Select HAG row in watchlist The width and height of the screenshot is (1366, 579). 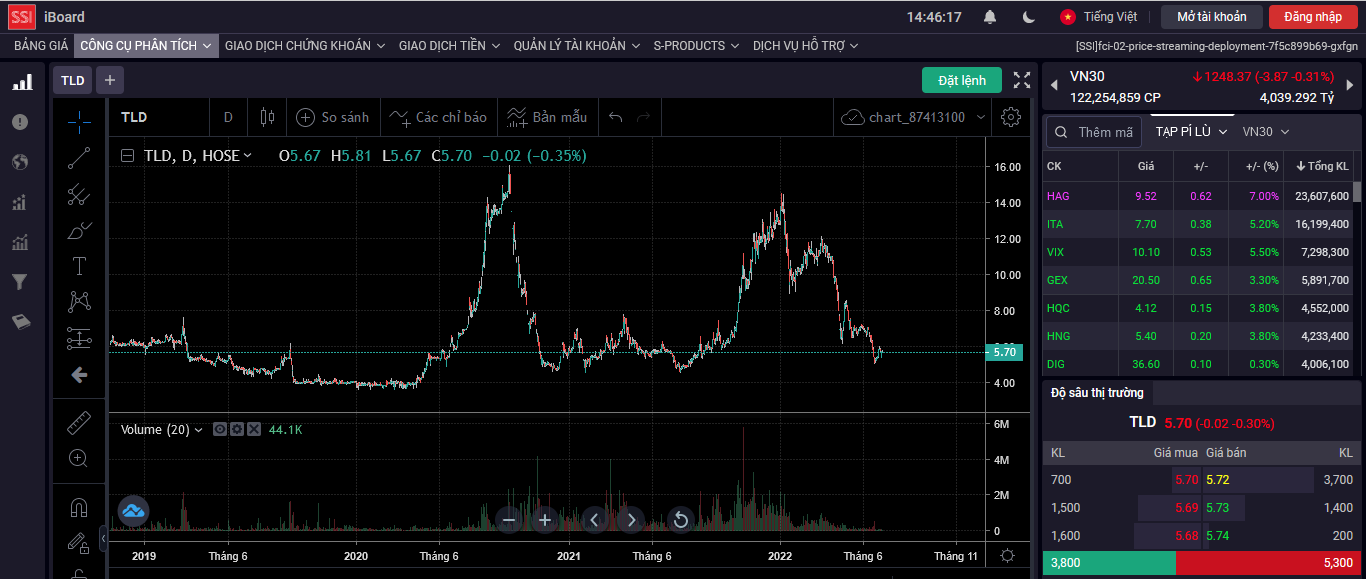coord(1198,196)
